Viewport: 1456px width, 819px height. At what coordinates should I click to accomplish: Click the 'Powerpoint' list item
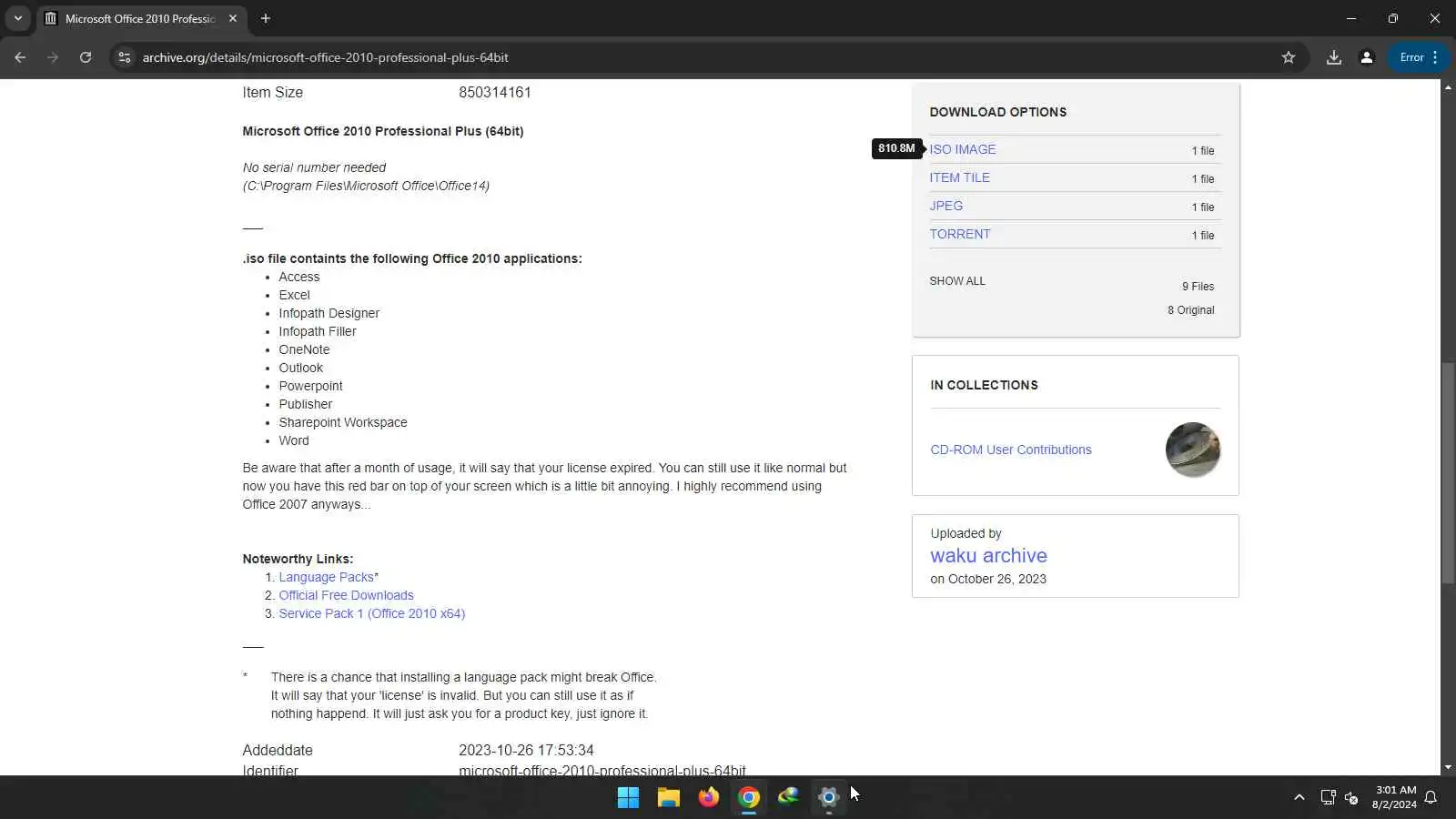310,386
